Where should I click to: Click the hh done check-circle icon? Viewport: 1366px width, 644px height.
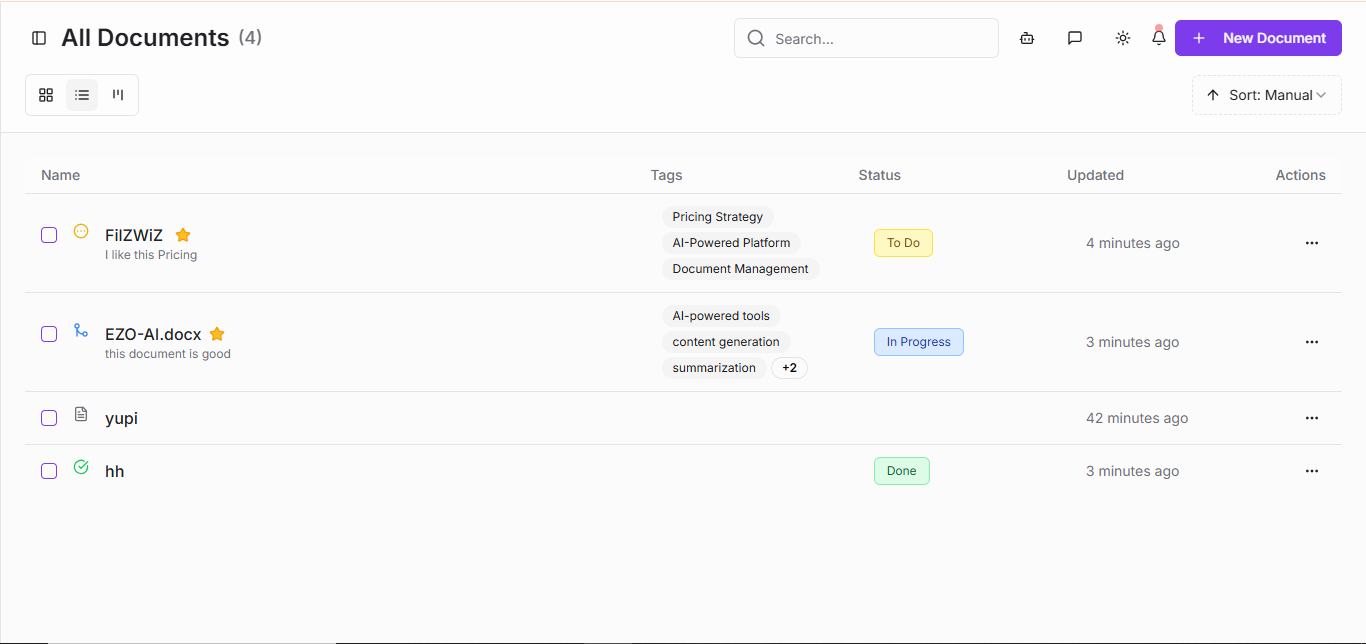[x=81, y=467]
